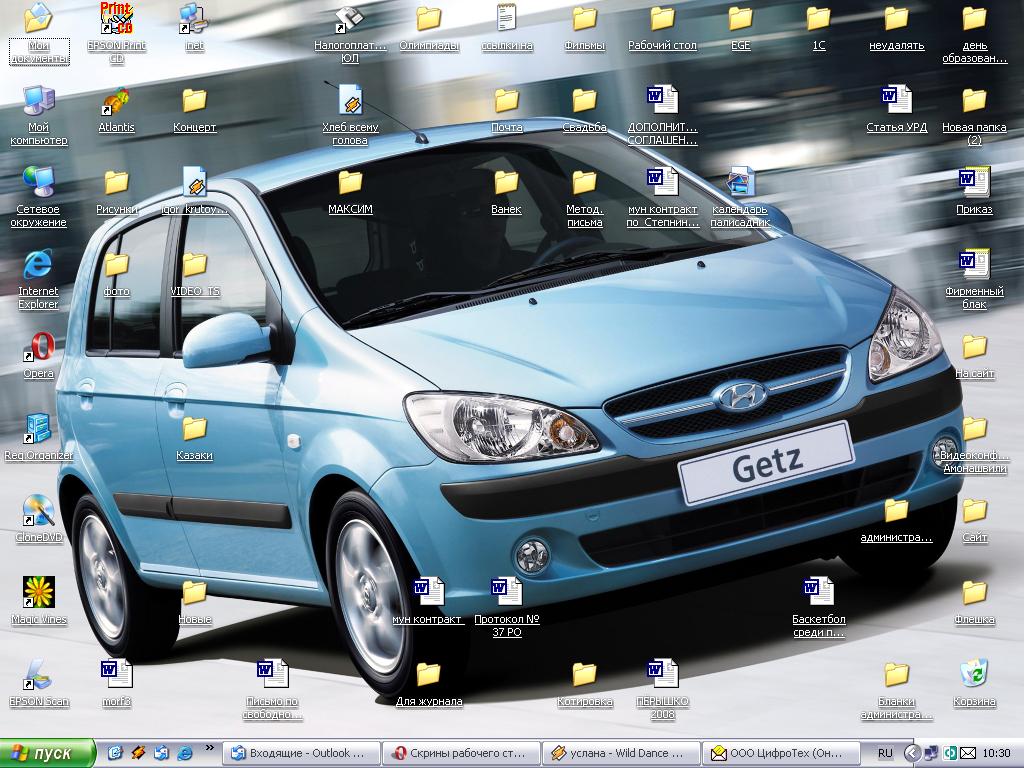Select the Метод. письма folder
Viewport: 1024px width, 768px height.
click(x=584, y=197)
